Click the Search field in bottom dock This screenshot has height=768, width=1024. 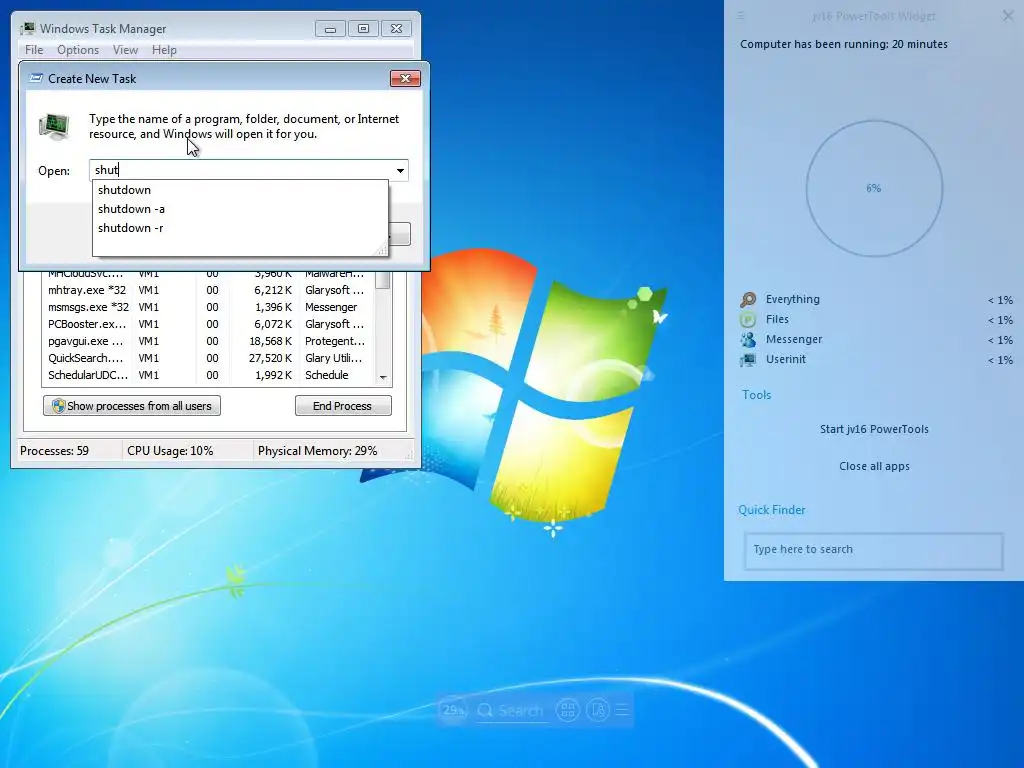(520, 711)
